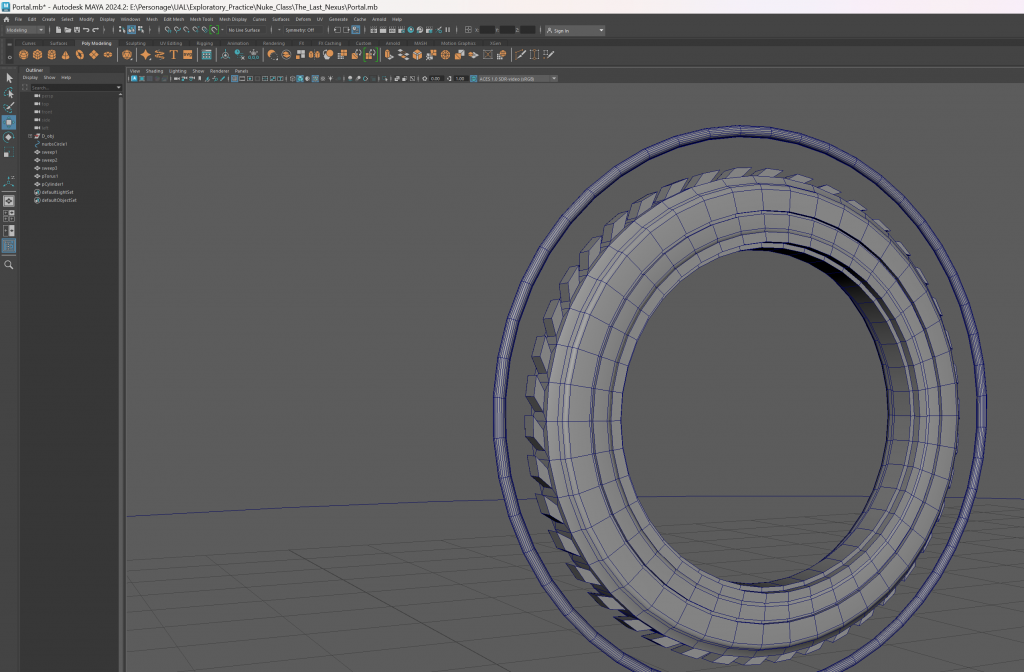
Task: Switch to the Rigging shelf tab
Action: point(205,43)
